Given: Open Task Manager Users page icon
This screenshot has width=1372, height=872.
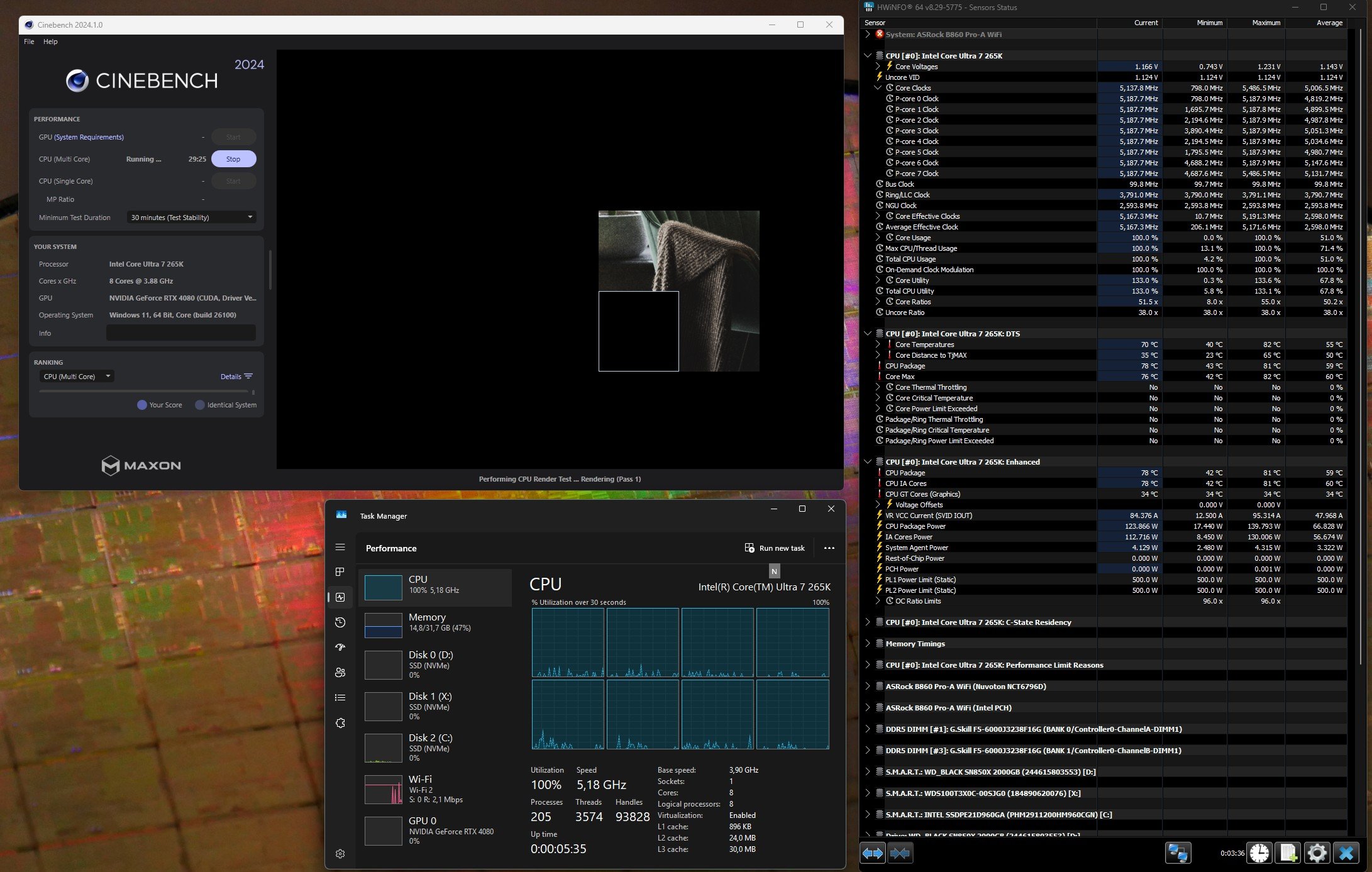Looking at the screenshot, I should click(340, 673).
